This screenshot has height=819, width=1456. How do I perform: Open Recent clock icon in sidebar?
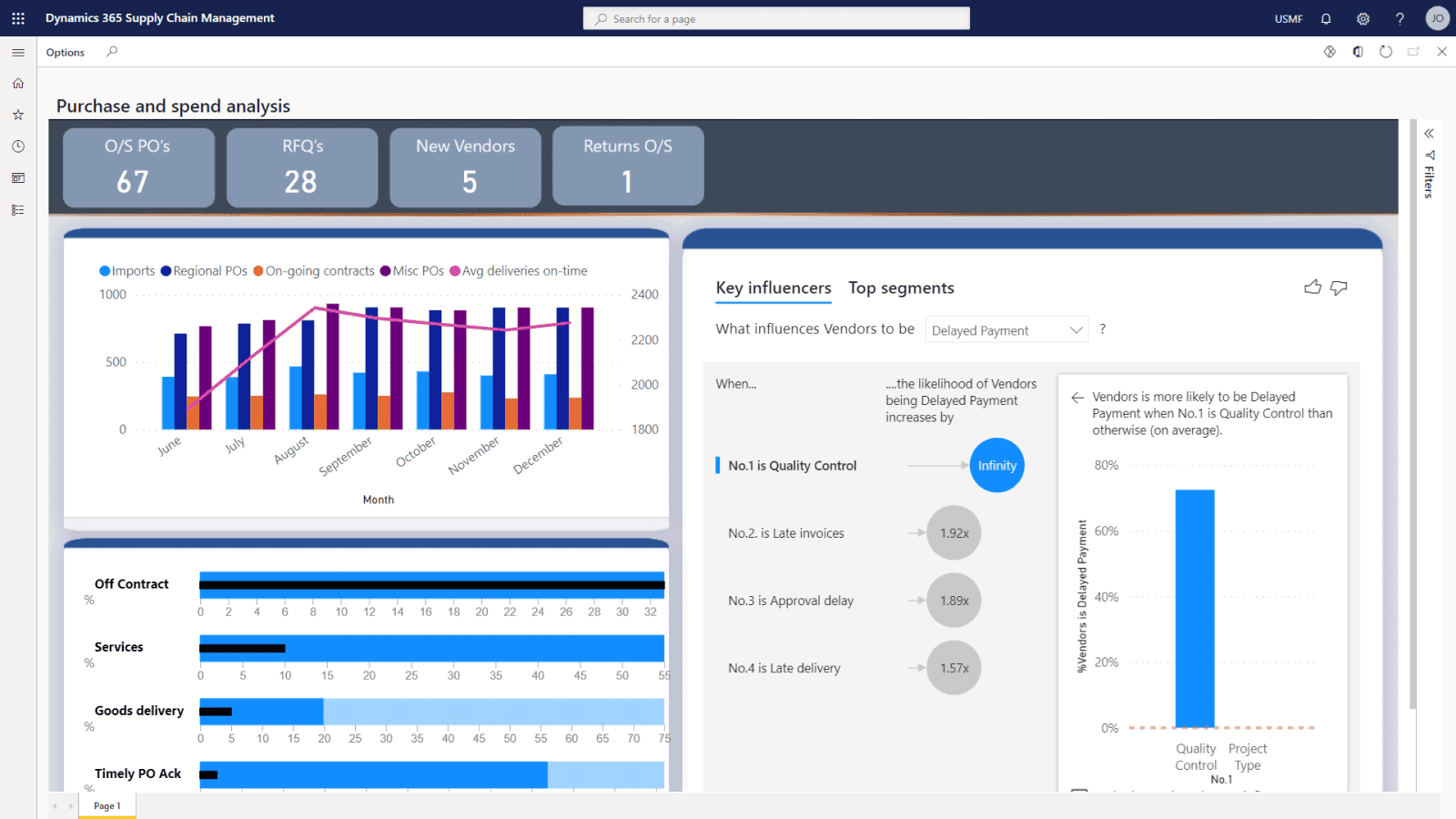click(x=18, y=147)
